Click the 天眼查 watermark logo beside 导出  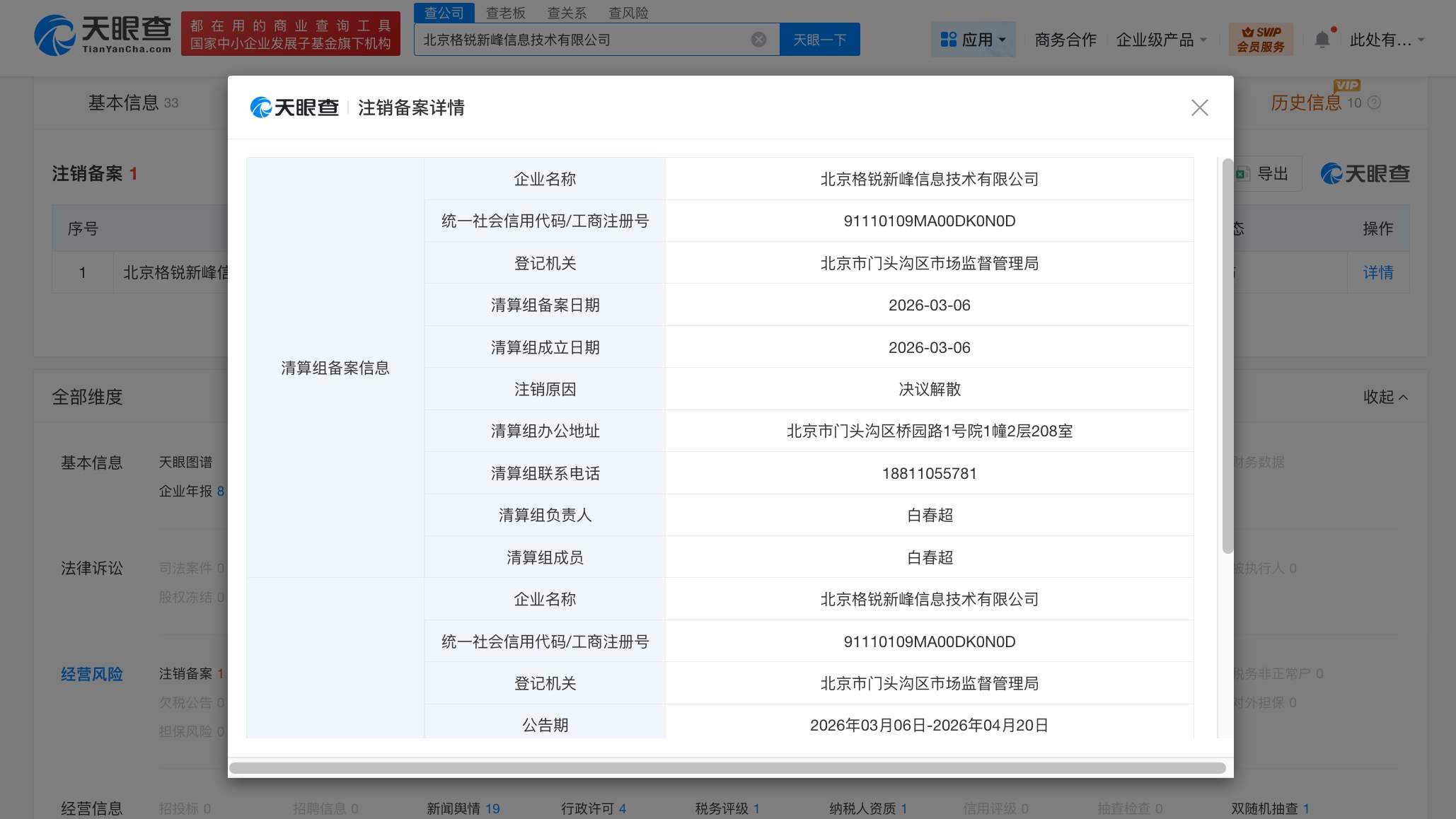click(1365, 174)
